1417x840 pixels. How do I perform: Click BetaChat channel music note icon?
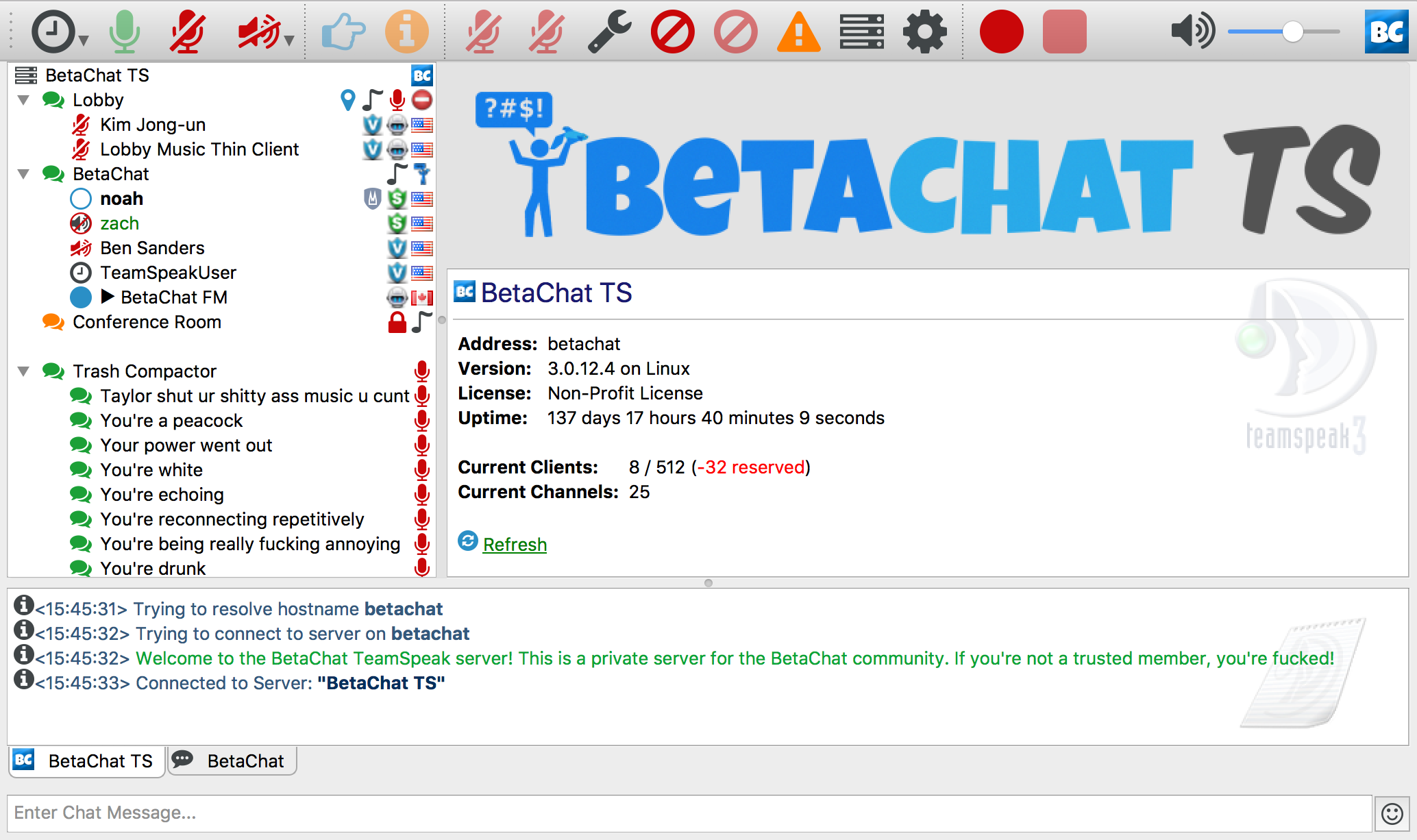pyautogui.click(x=397, y=174)
